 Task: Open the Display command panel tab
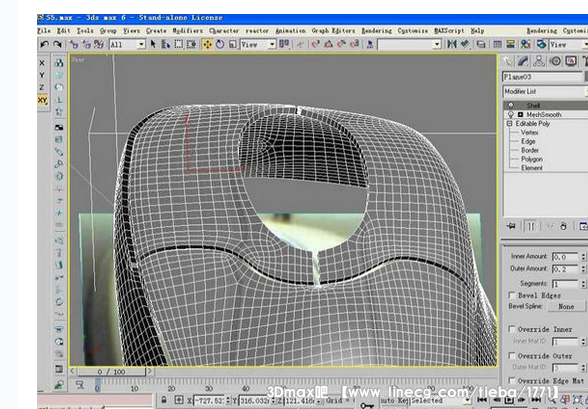pos(571,61)
